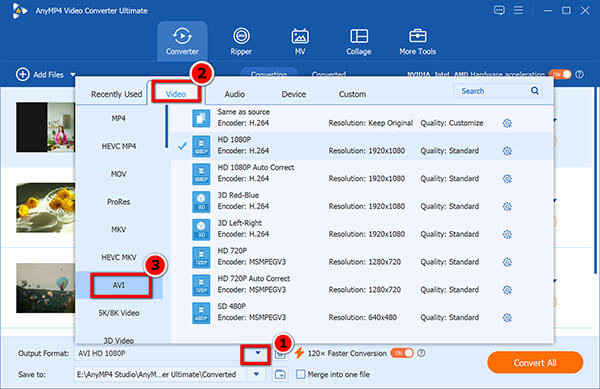Open the feedback chat icon in title bar

pos(499,10)
